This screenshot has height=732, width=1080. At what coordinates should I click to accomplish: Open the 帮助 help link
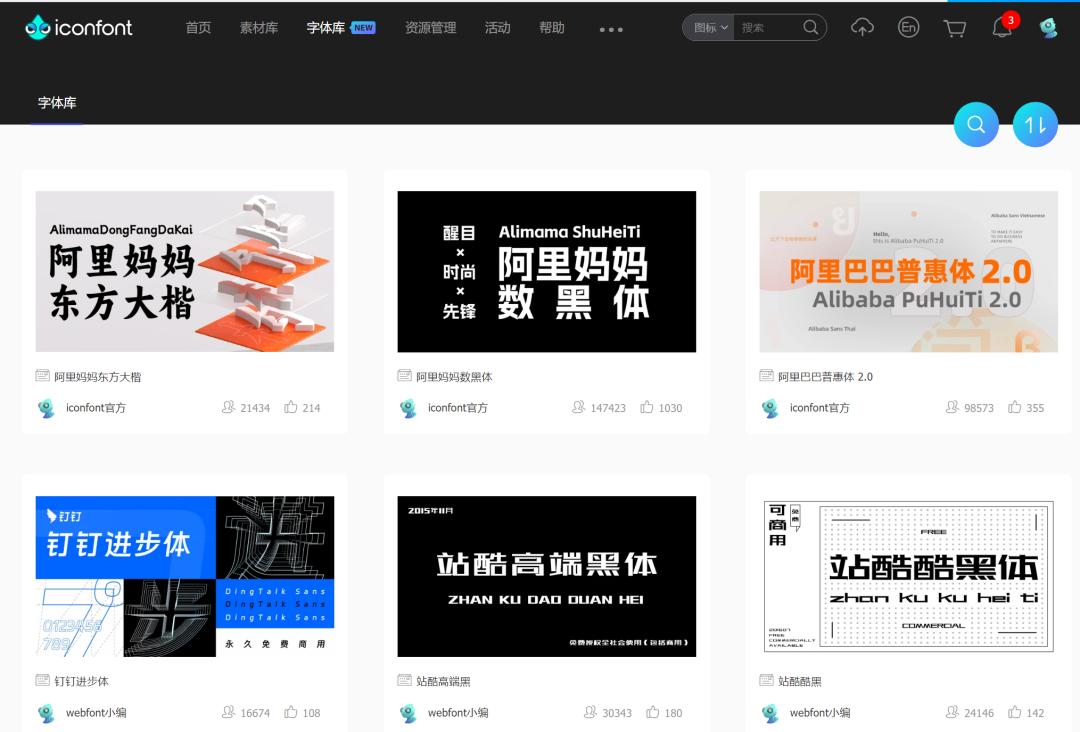pos(553,28)
